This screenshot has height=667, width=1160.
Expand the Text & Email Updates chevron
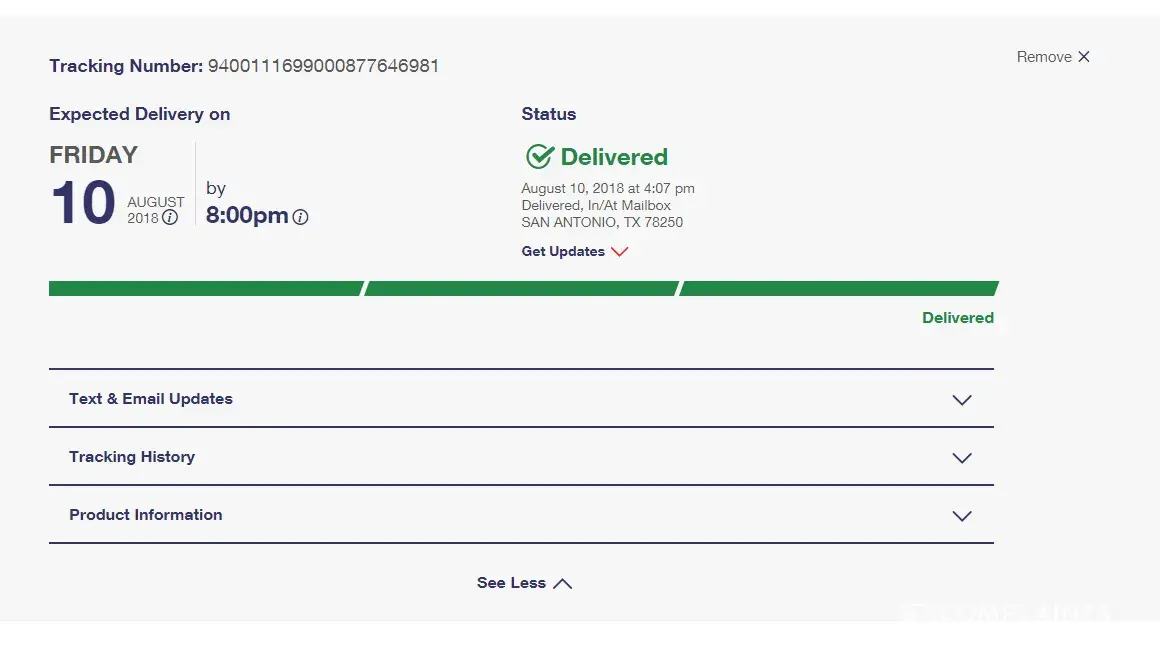(x=962, y=400)
